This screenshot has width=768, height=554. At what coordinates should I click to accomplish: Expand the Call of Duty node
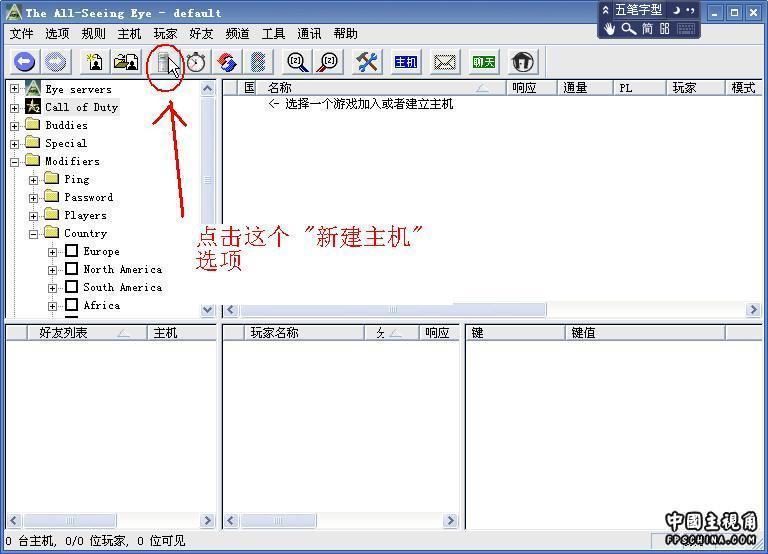tap(15, 108)
